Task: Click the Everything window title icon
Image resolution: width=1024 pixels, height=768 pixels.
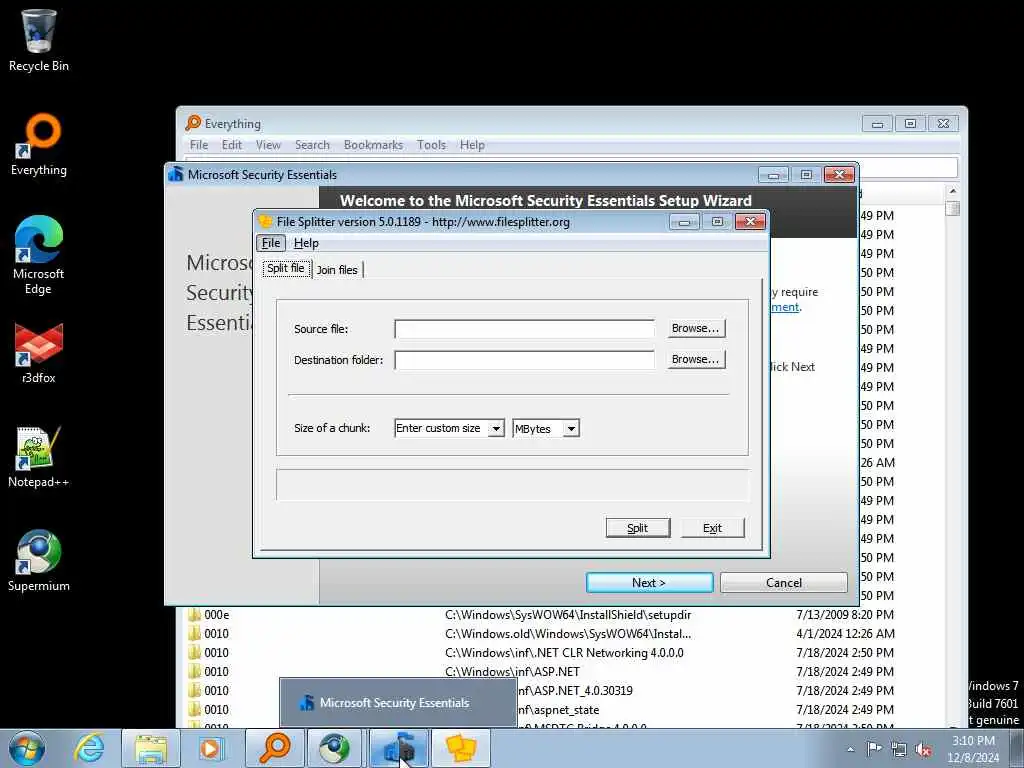Action: pyautogui.click(x=193, y=123)
